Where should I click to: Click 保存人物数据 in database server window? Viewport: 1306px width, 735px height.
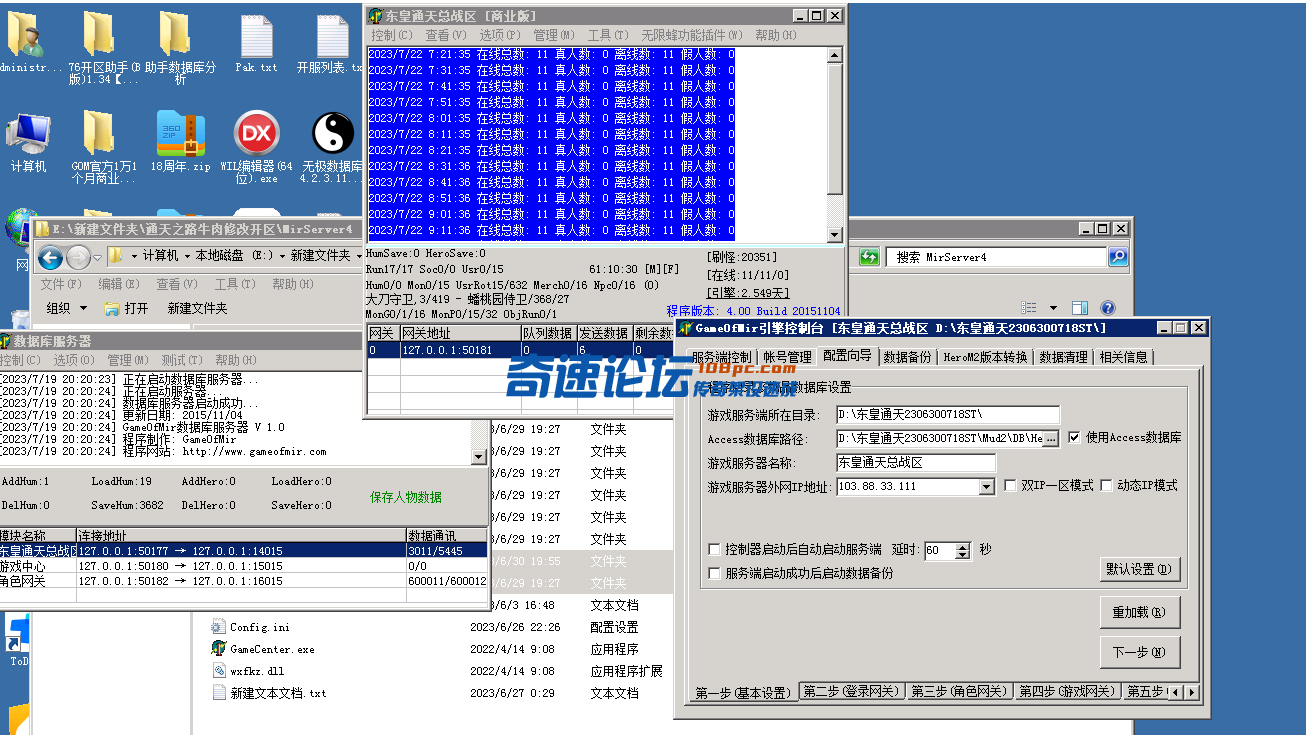405,497
